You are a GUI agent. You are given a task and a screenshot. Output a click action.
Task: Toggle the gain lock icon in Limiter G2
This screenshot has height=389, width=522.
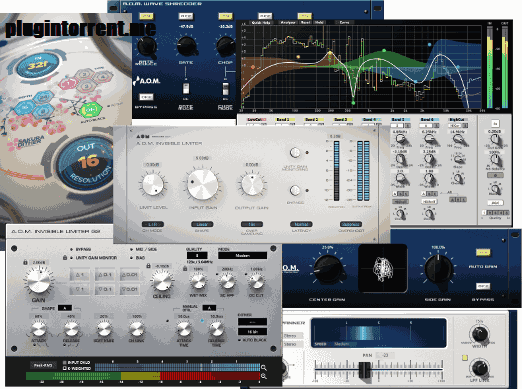click(25, 262)
